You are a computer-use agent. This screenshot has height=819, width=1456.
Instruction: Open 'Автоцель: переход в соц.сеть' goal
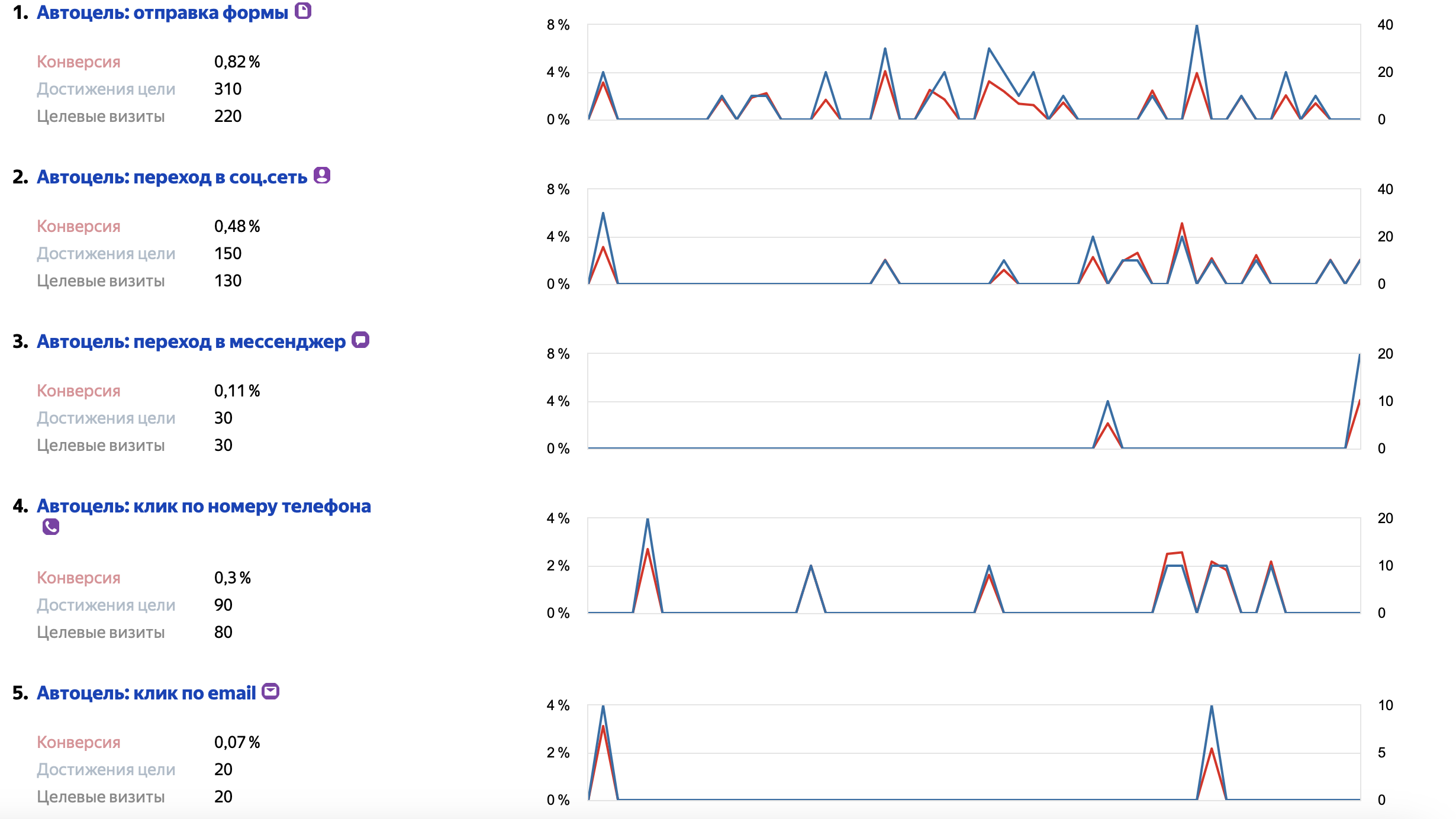[x=172, y=178]
